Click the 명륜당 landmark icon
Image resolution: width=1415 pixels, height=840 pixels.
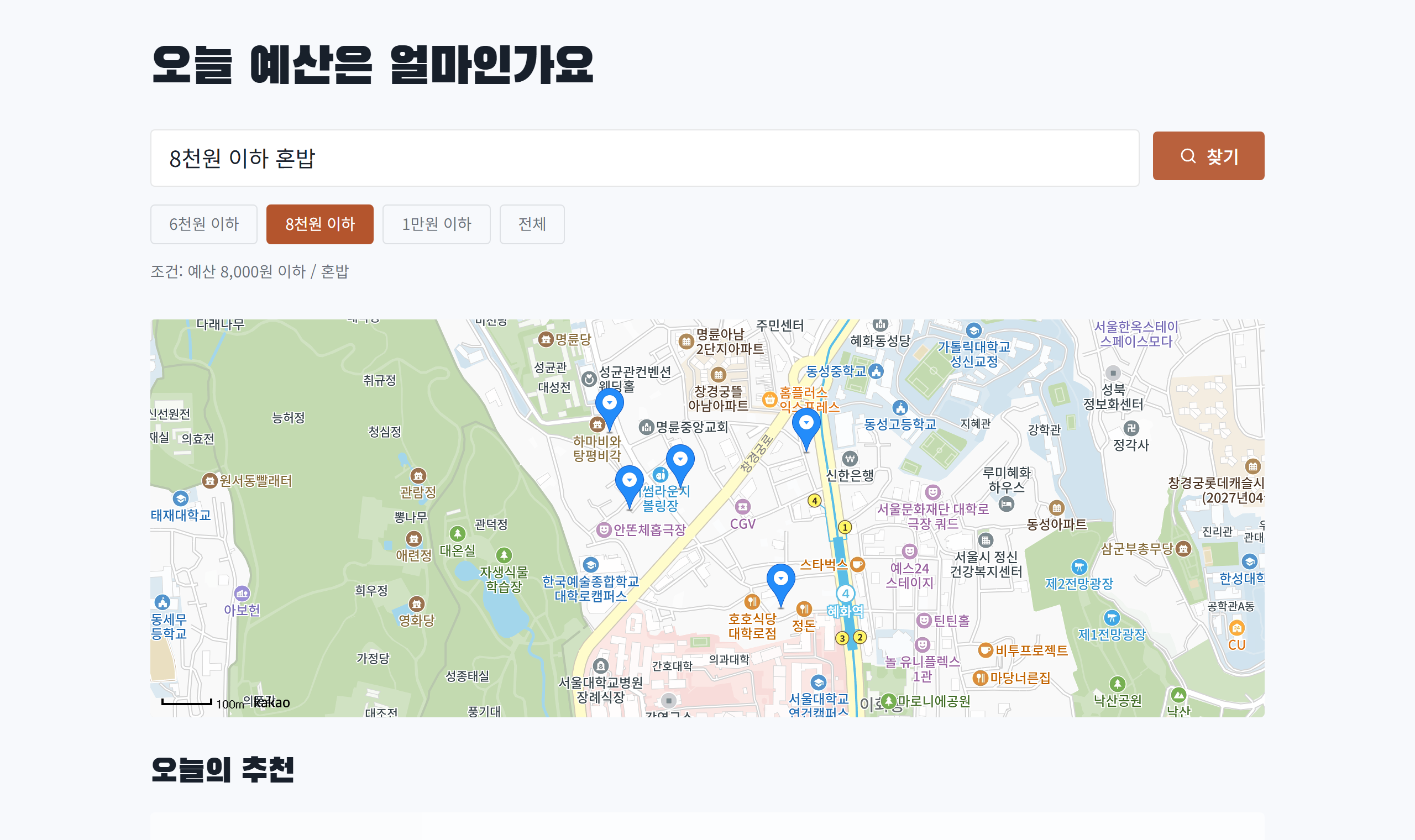546,339
